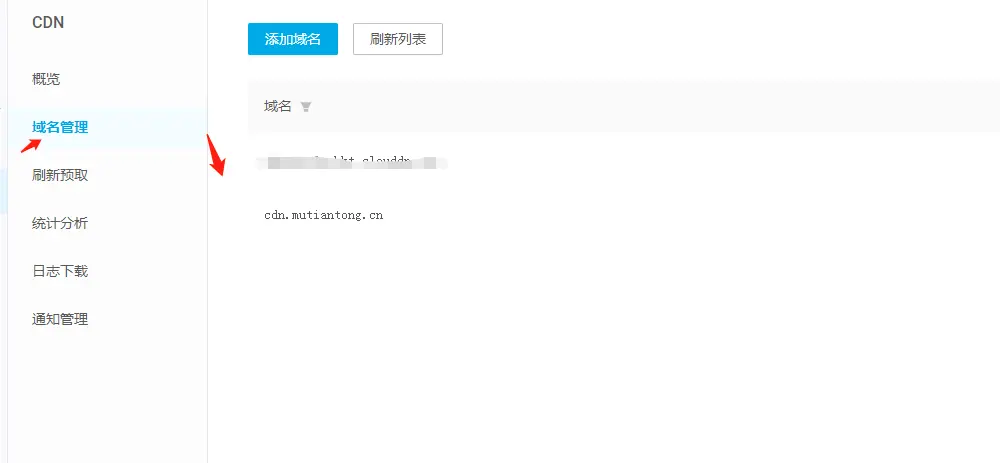Open the cdn.mutiantong.cn domain entry
This screenshot has width=1000, height=463.
point(323,216)
